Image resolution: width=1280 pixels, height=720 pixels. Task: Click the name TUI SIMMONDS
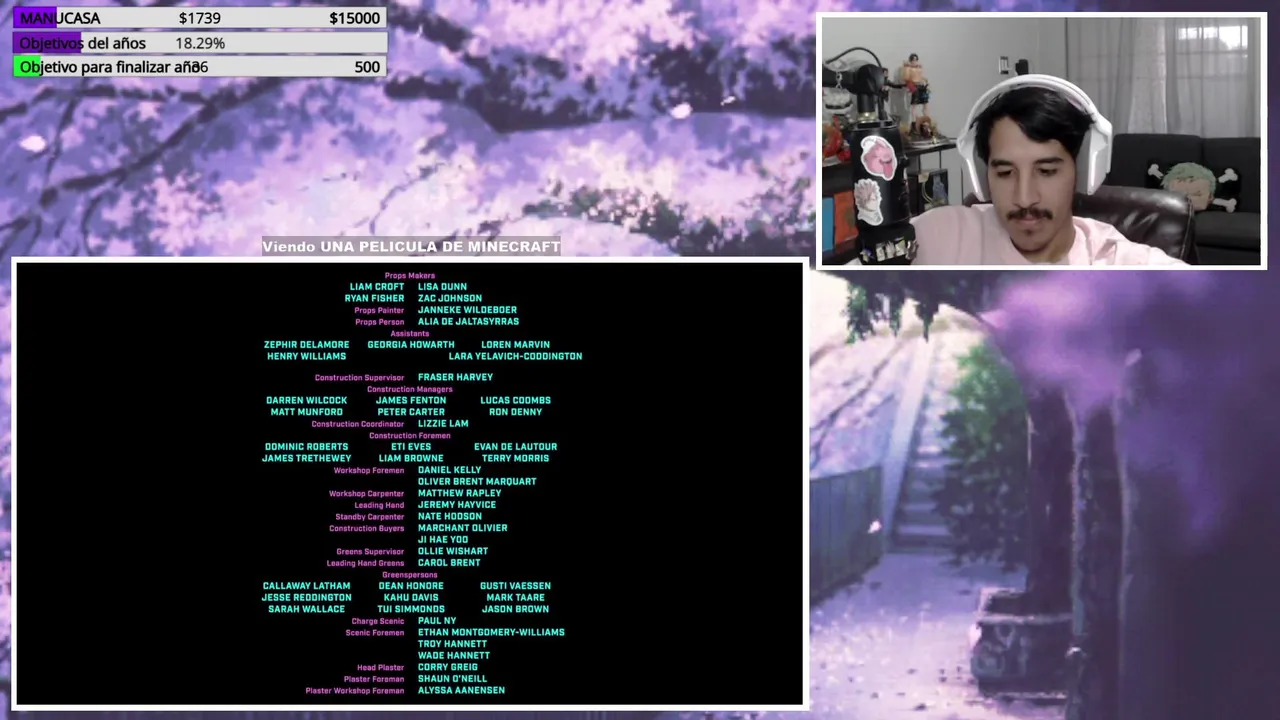411,609
